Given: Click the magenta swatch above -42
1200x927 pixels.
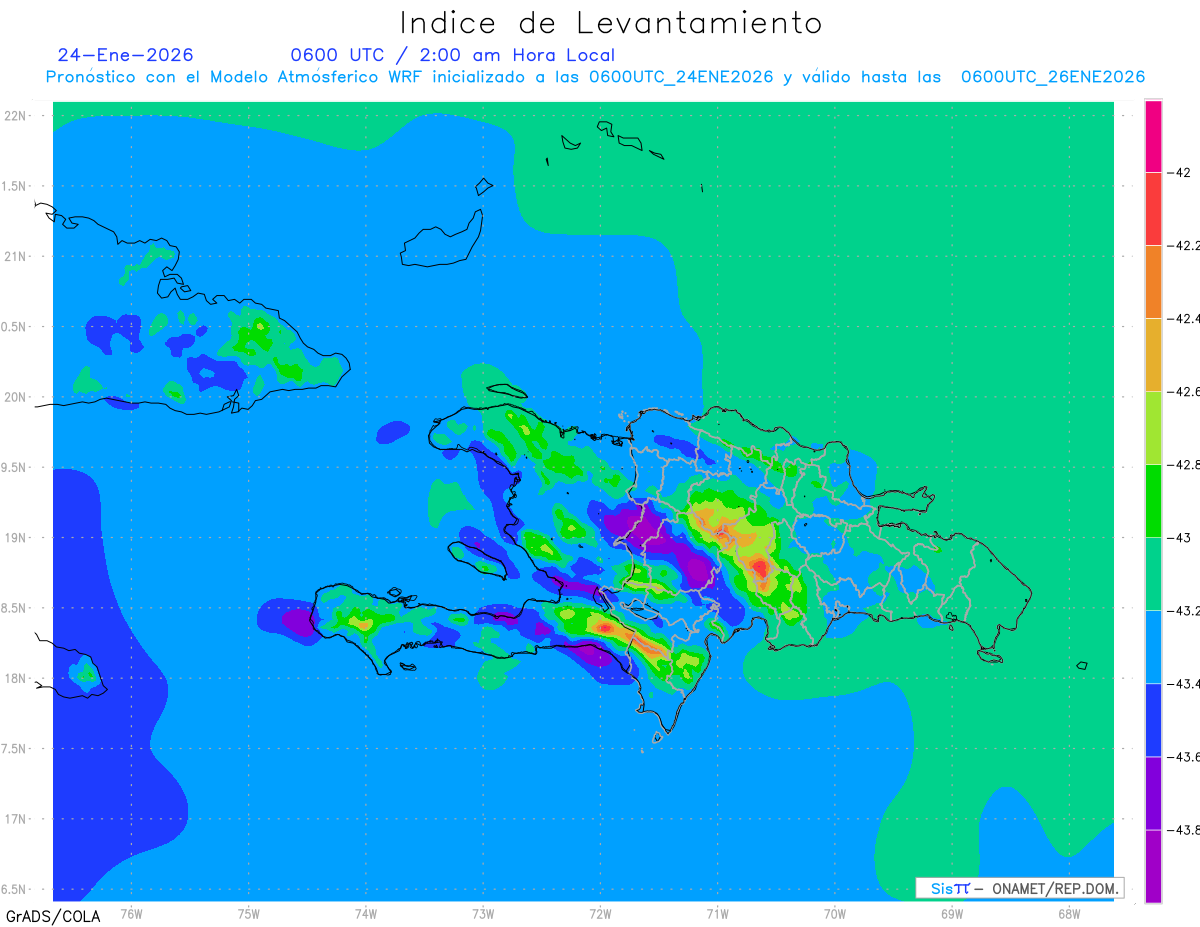Looking at the screenshot, I should point(1153,136).
